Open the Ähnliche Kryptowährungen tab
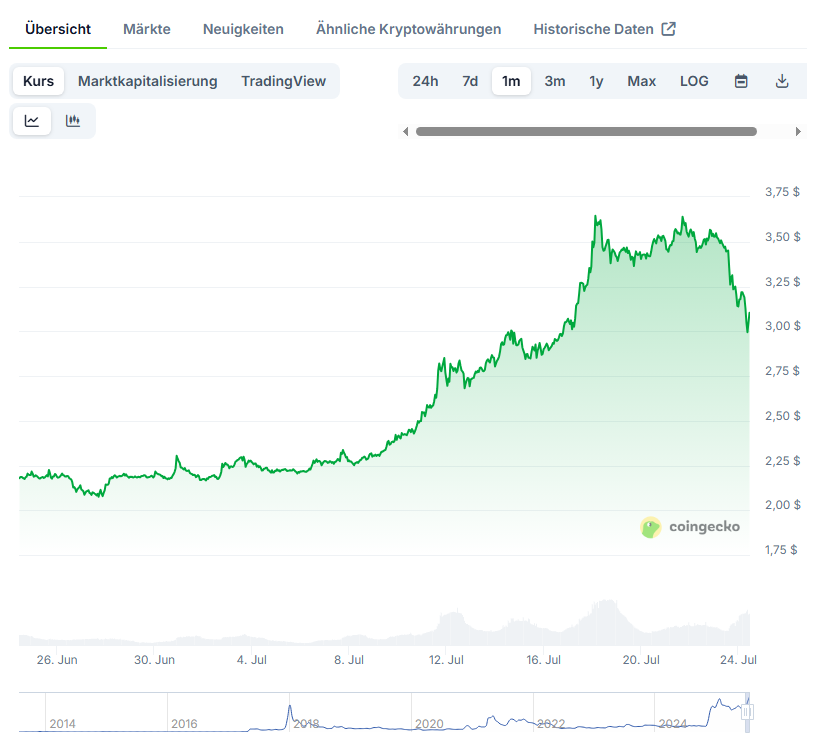The width and height of the screenshot is (816, 744). click(408, 29)
